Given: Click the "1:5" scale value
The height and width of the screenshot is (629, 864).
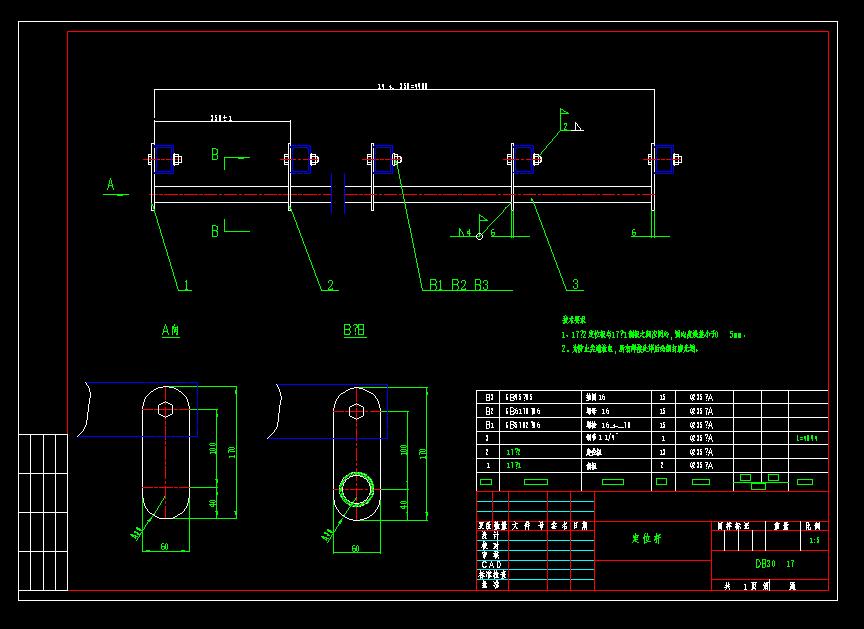Looking at the screenshot, I should [x=814, y=540].
